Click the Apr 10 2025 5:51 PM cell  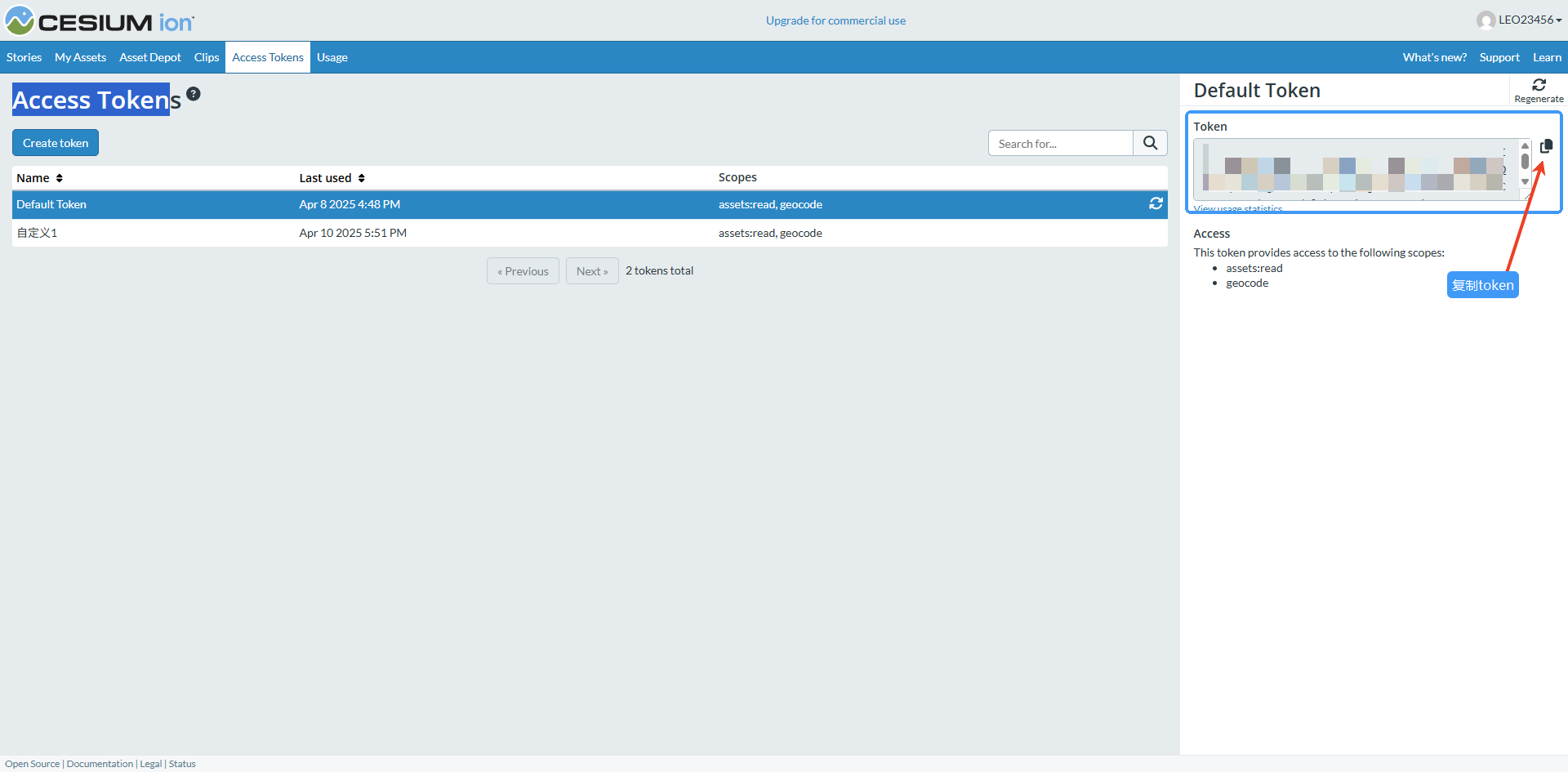pyautogui.click(x=353, y=233)
